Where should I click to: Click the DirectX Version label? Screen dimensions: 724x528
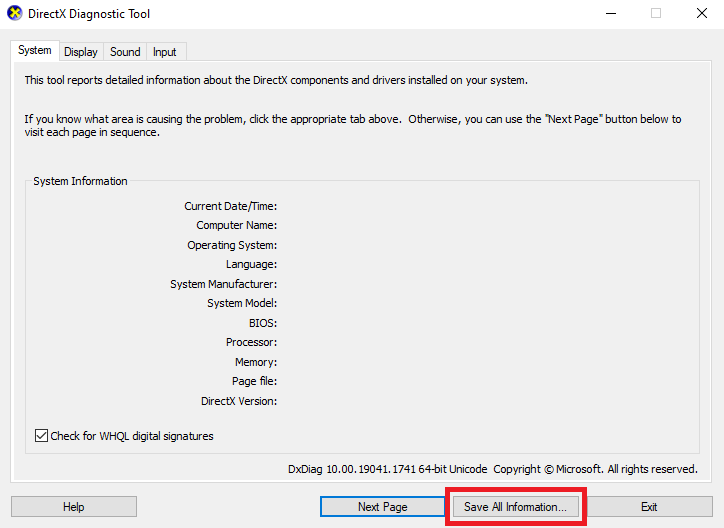pos(239,401)
